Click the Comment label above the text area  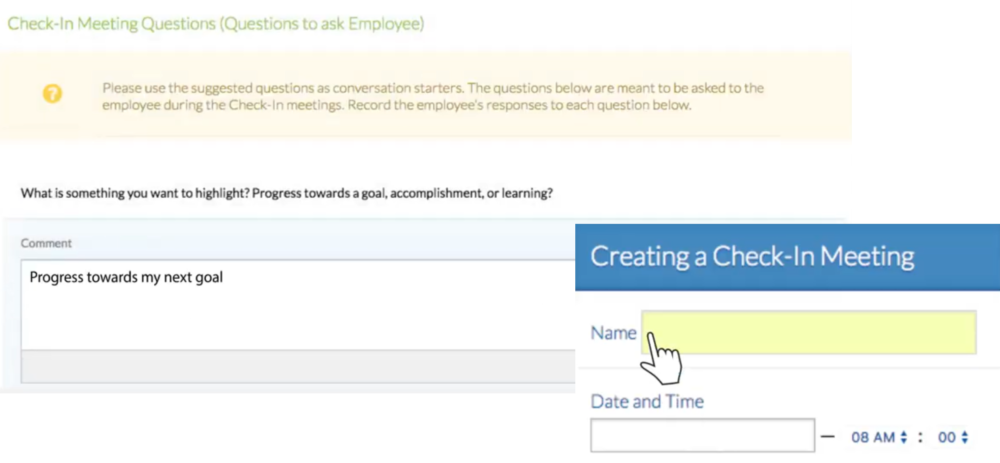point(46,243)
